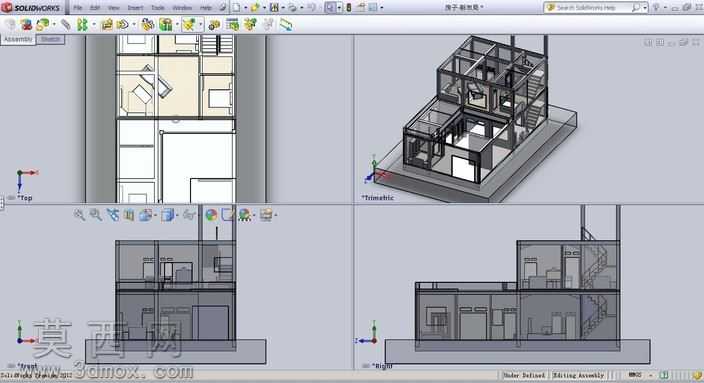704x383 pixels.
Task: Click the *Right view label
Action: [x=382, y=366]
